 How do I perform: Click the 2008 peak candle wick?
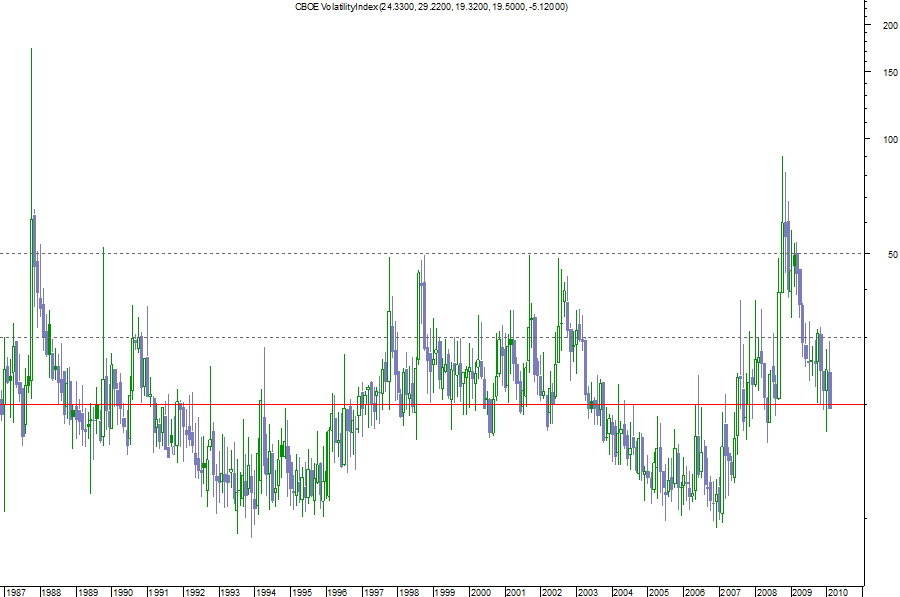coord(782,189)
